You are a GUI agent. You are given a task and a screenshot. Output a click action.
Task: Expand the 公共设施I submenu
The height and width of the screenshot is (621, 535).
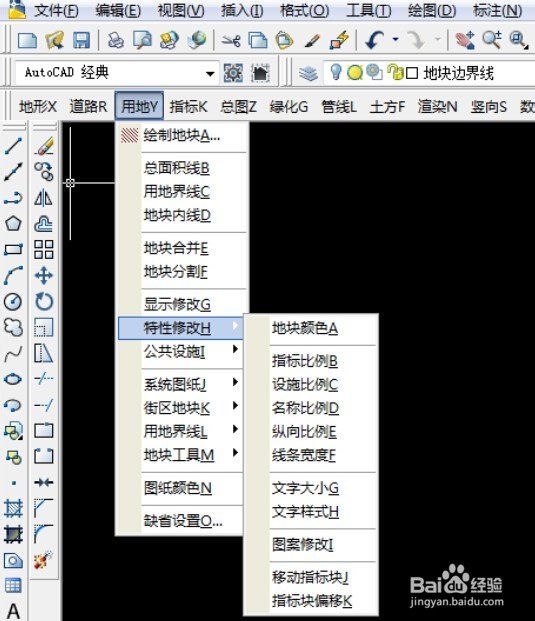tap(180, 351)
